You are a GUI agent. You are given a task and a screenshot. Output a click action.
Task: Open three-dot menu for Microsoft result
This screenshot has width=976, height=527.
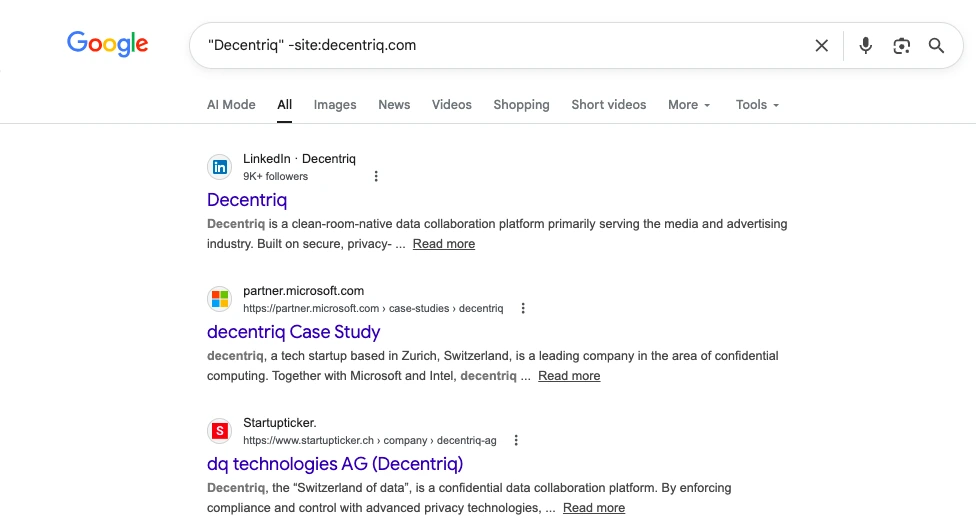click(522, 308)
